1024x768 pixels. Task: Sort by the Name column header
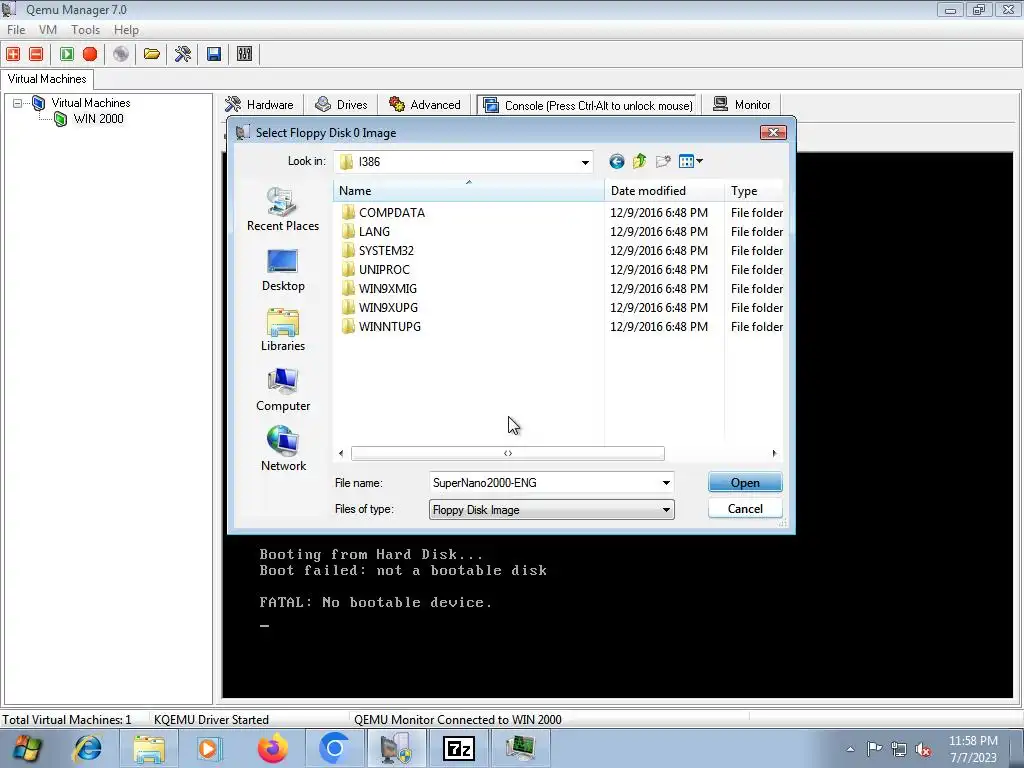(469, 191)
